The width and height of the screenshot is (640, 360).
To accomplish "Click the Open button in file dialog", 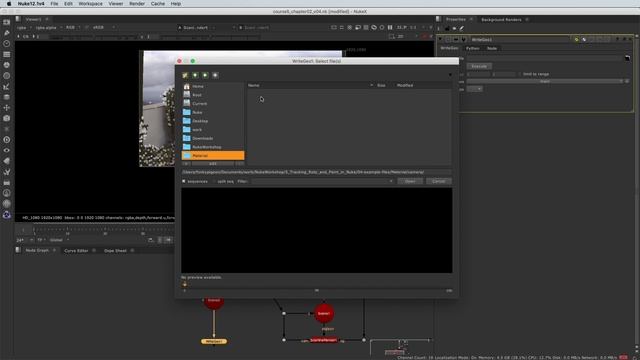I will click(x=410, y=181).
